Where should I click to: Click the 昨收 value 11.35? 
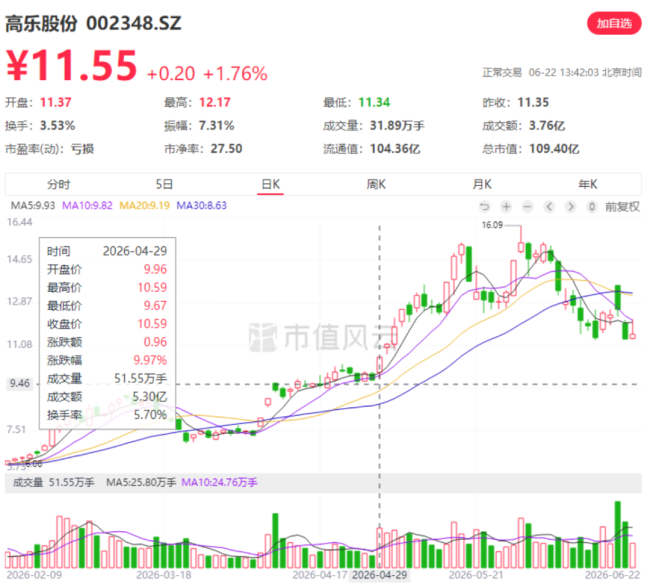[x=533, y=102]
